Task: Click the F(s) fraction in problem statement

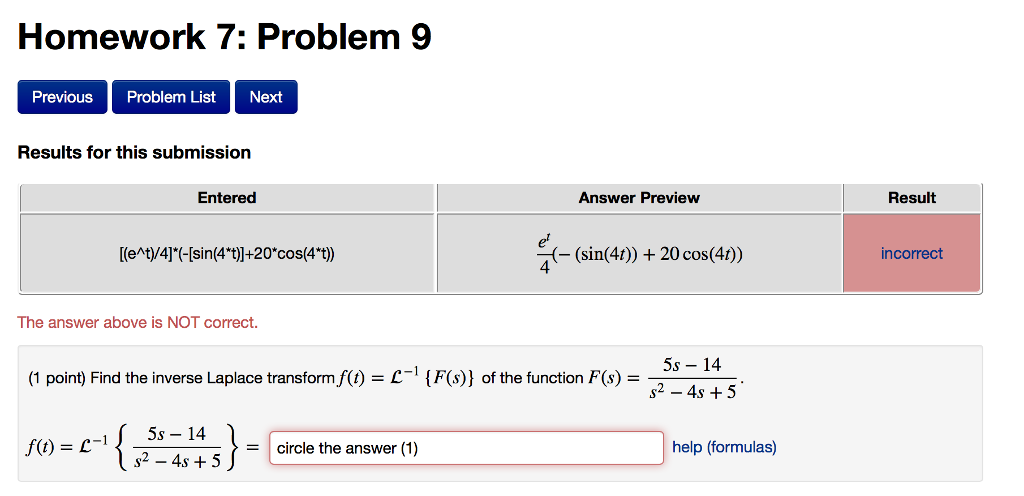Action: tap(691, 378)
